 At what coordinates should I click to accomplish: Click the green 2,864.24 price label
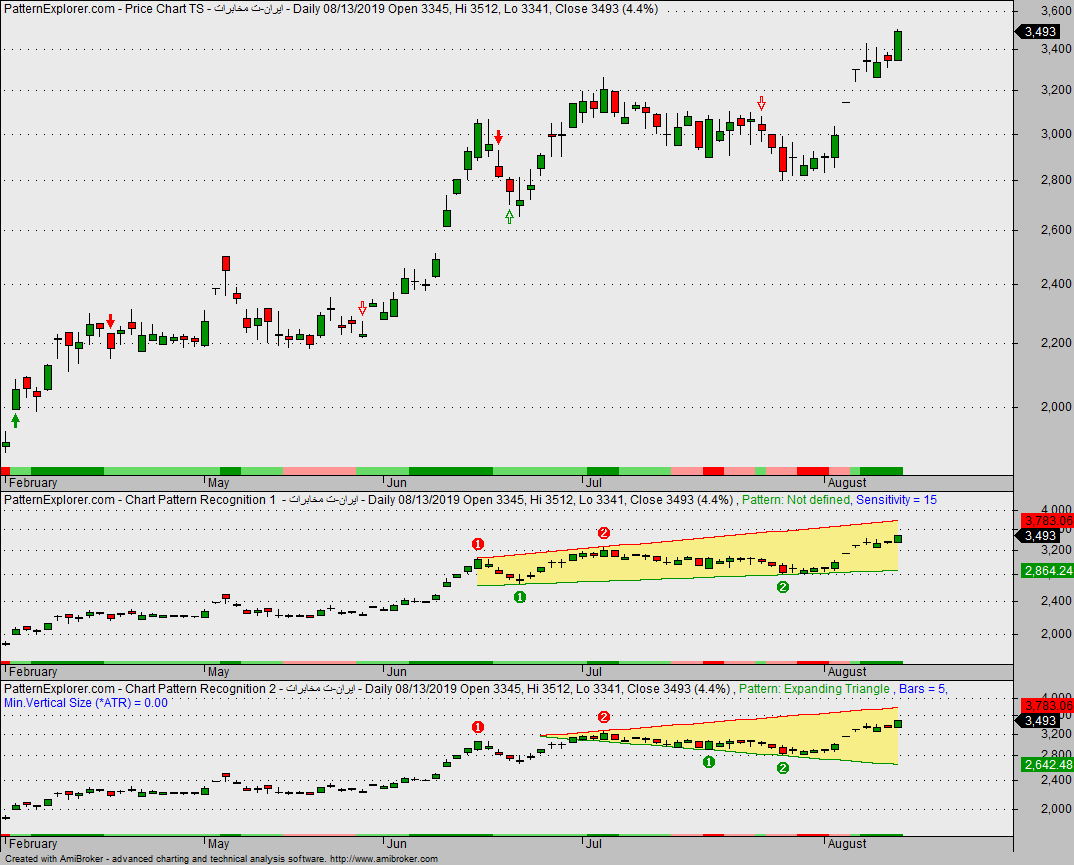(1047, 571)
